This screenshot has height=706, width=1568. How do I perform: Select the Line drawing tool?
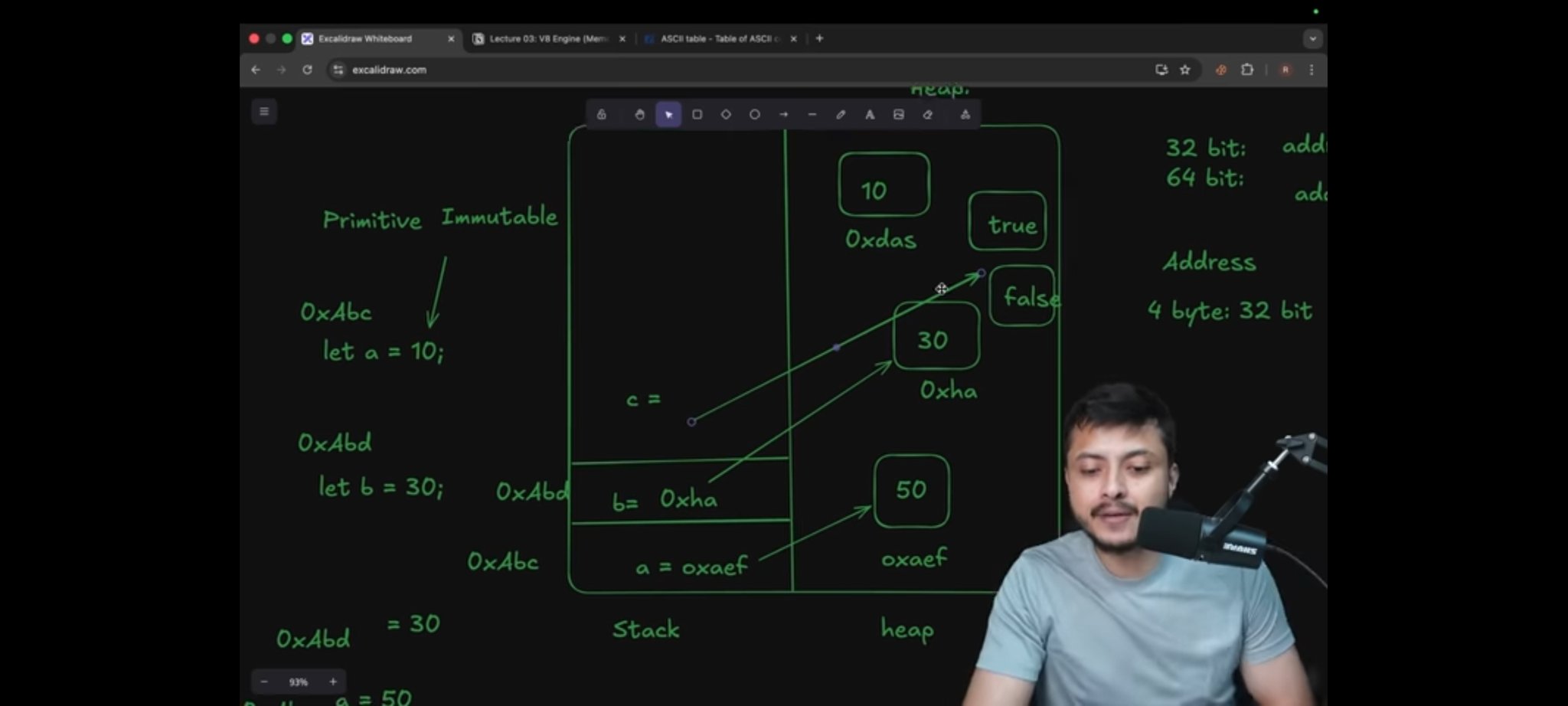click(x=812, y=115)
